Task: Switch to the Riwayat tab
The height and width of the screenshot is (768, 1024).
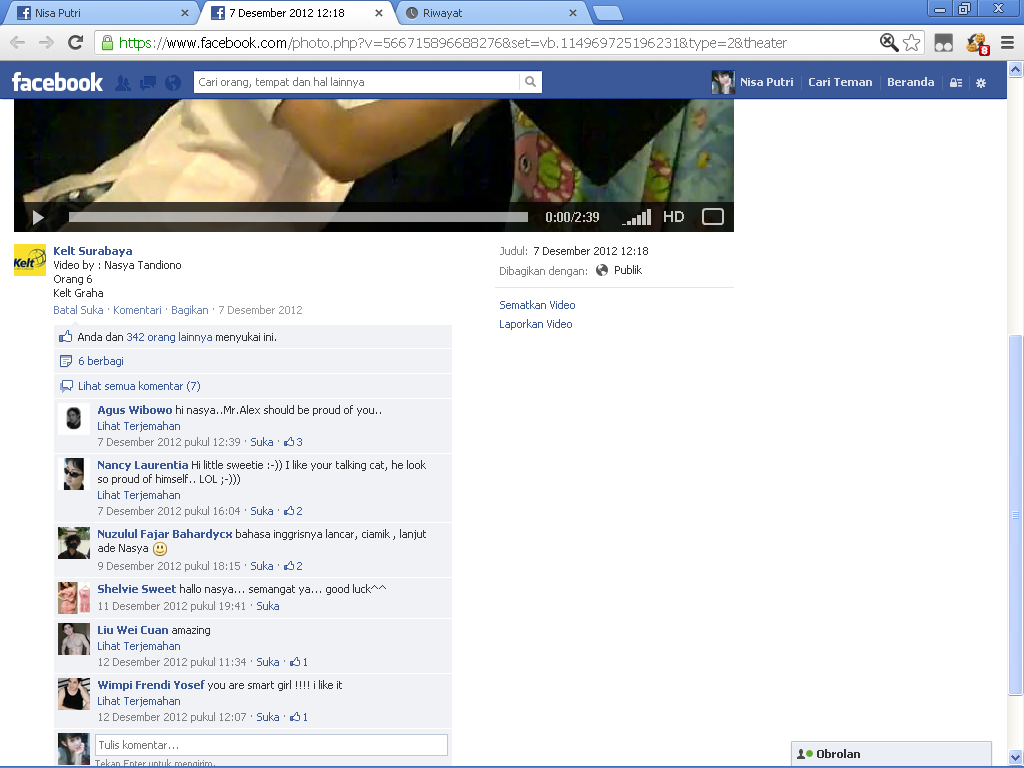Action: (490, 12)
